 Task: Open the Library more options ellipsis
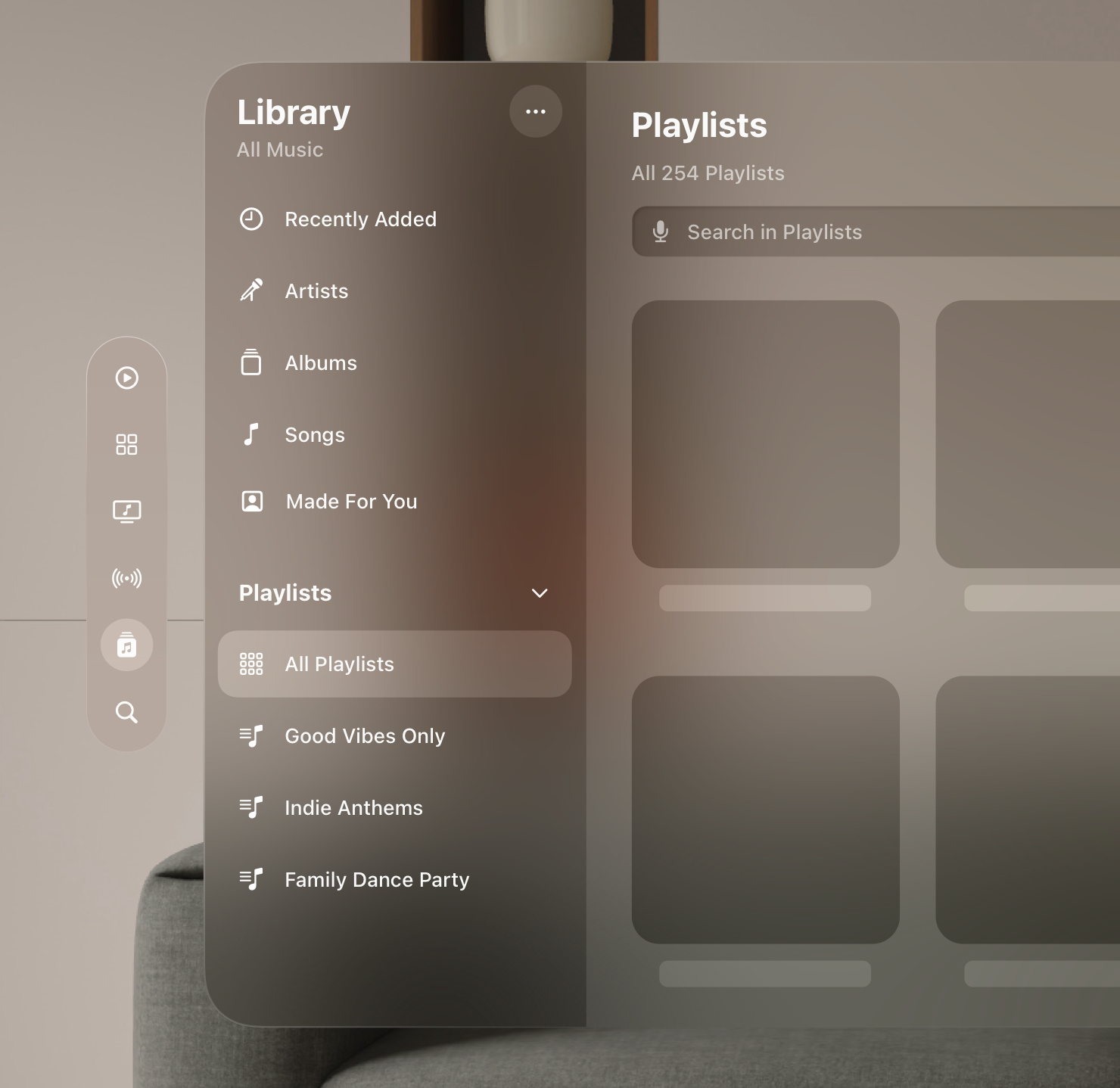coord(536,111)
